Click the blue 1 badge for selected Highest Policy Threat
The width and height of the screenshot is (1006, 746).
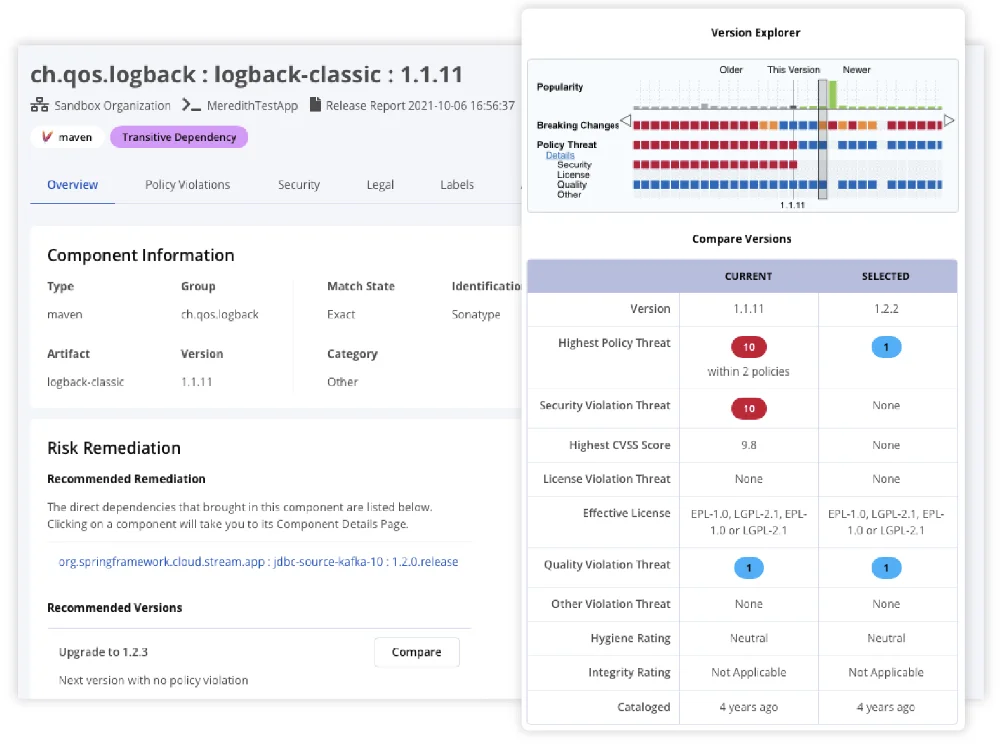pyautogui.click(x=886, y=347)
